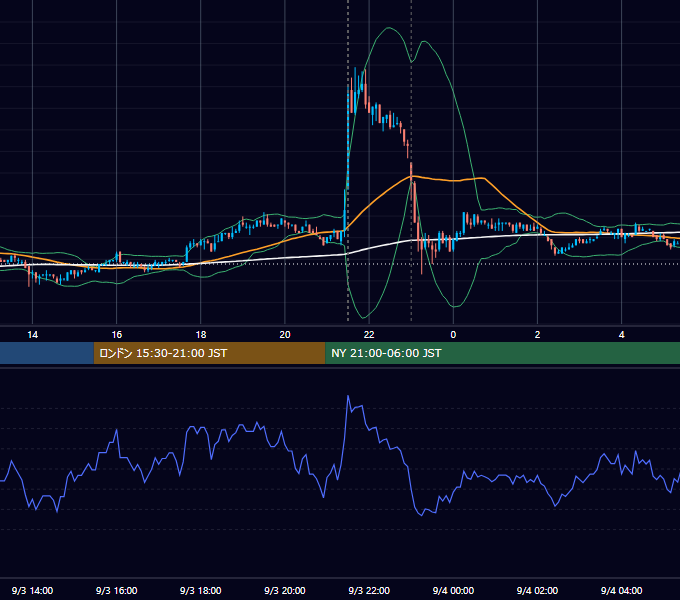Screen dimensions: 680x600
Task: Click the 9/4 00:00 date label
Action: (x=453, y=590)
